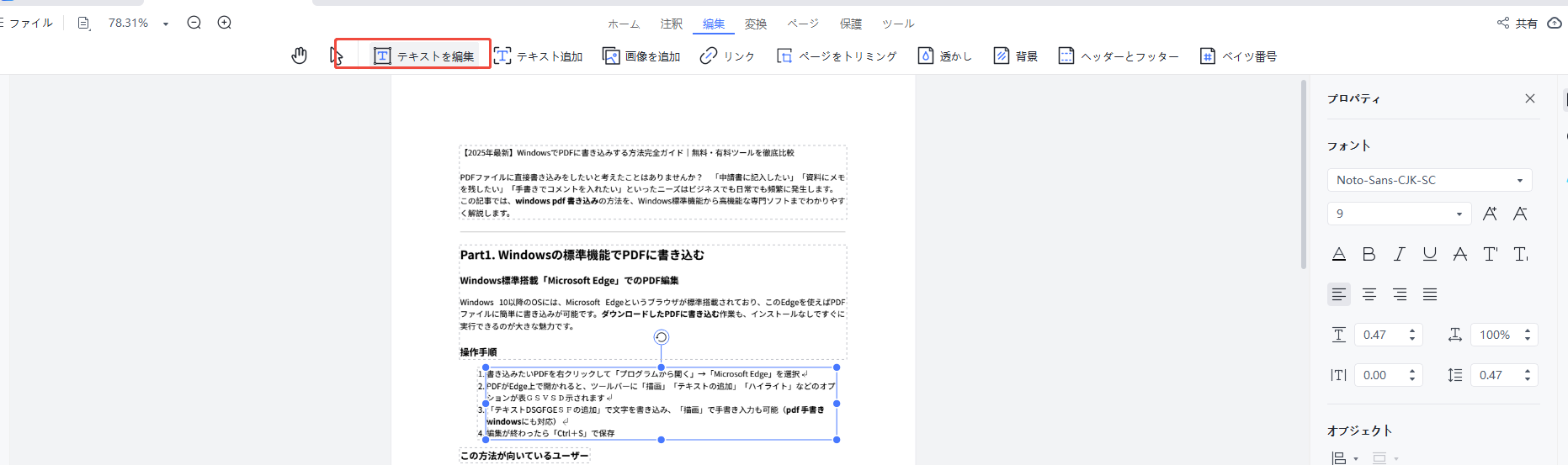Viewport: 1568px width, 465px height.
Task: Switch to the 注釈 tab
Action: point(672,24)
